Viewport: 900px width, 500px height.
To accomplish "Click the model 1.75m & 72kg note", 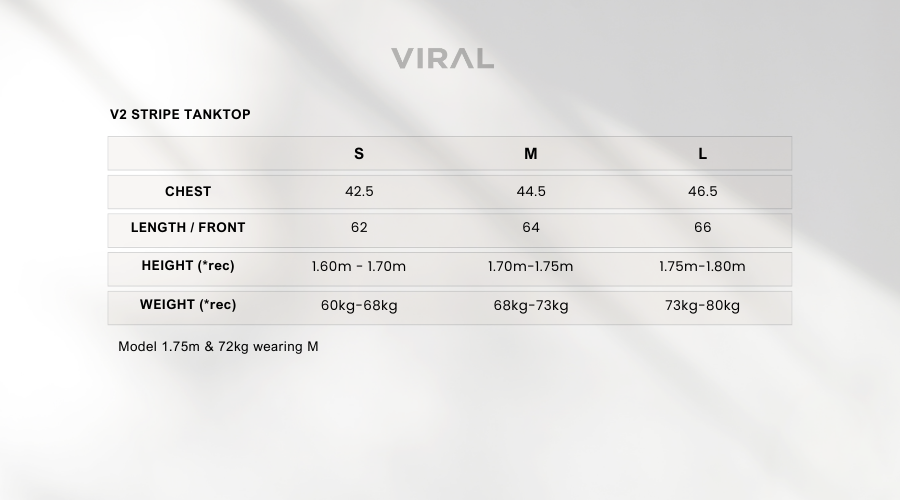I will coord(218,347).
